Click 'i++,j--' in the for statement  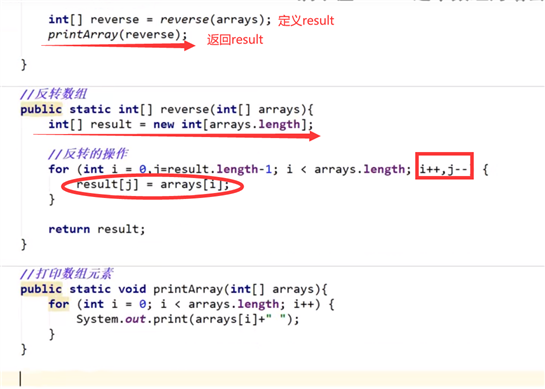[444, 169]
